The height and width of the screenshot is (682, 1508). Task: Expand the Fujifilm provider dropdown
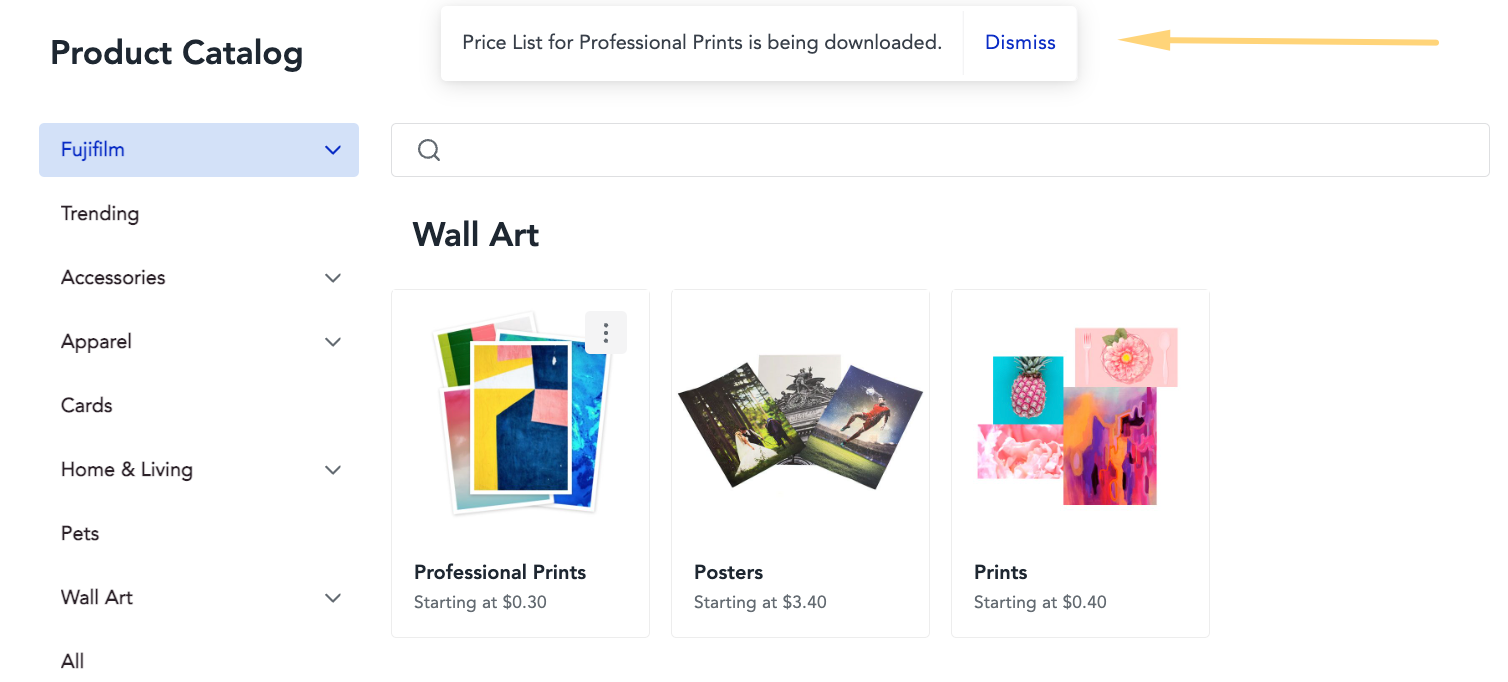pyautogui.click(x=199, y=150)
